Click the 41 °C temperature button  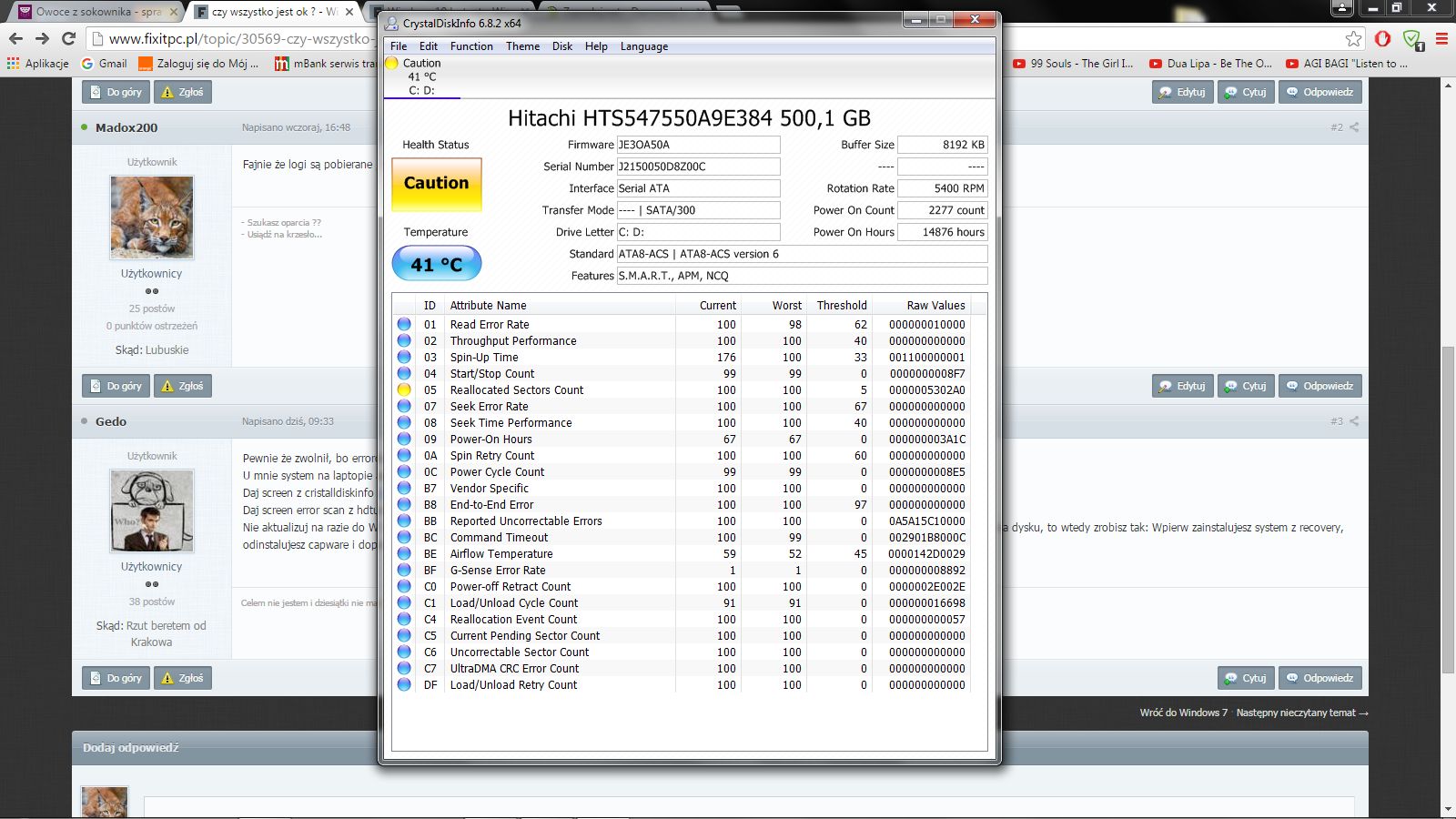(x=437, y=264)
